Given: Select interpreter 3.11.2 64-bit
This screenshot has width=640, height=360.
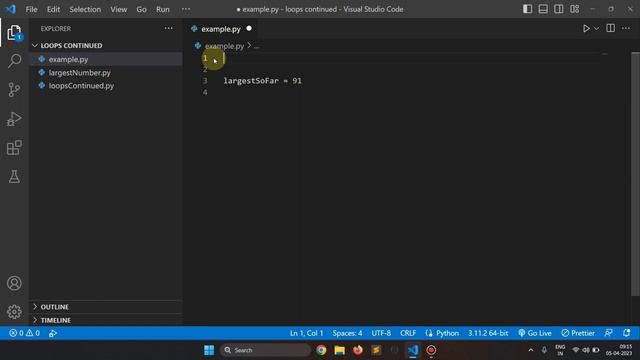Looking at the screenshot, I should point(488,333).
